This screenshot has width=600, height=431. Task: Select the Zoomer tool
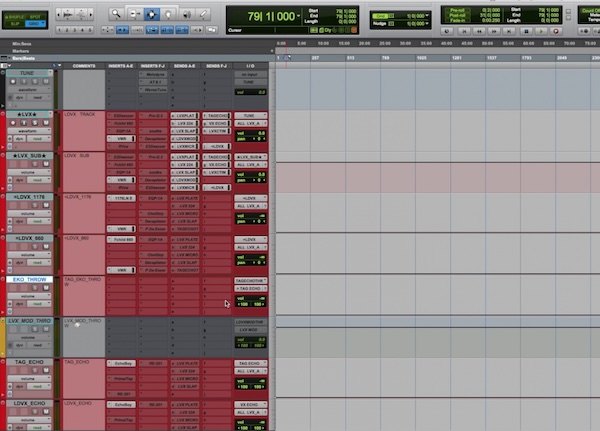pos(116,14)
